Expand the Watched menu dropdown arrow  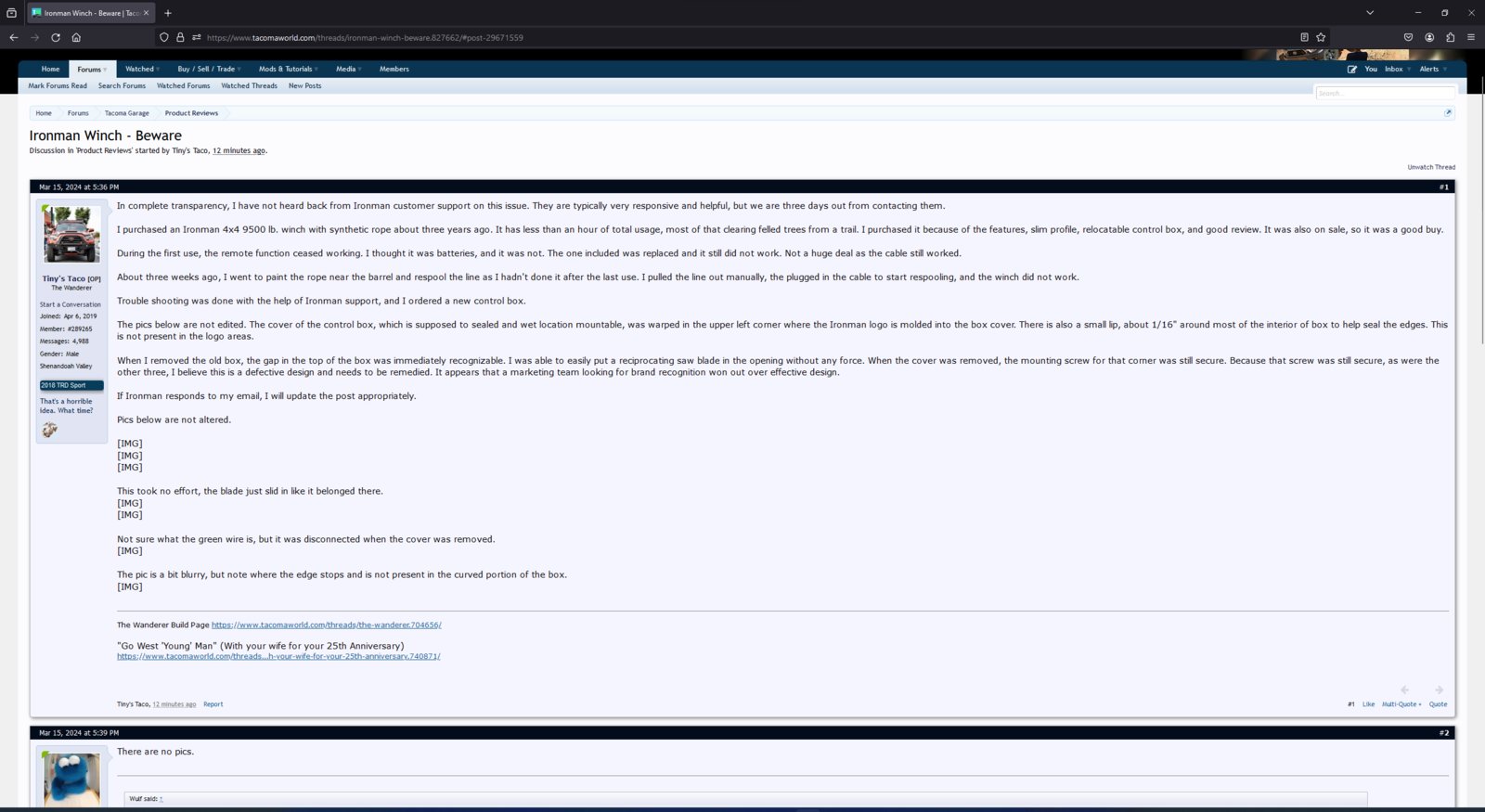tap(158, 70)
